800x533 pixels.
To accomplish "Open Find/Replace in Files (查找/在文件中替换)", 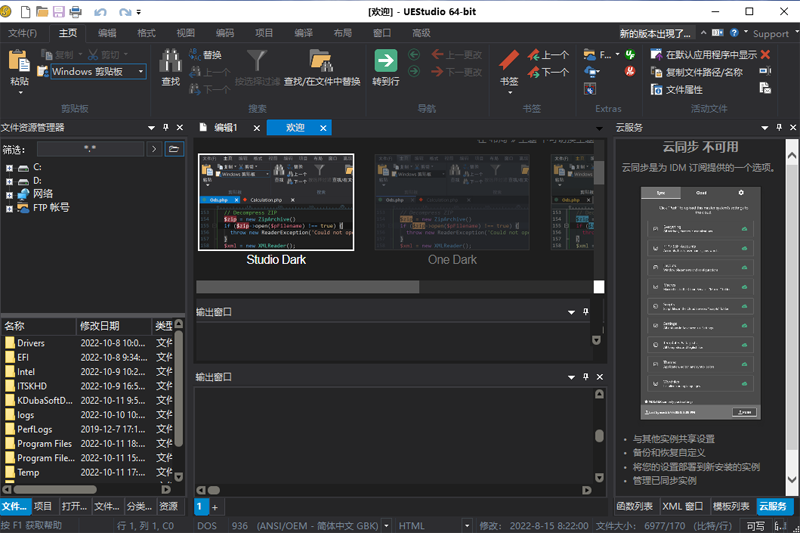I will tap(321, 63).
